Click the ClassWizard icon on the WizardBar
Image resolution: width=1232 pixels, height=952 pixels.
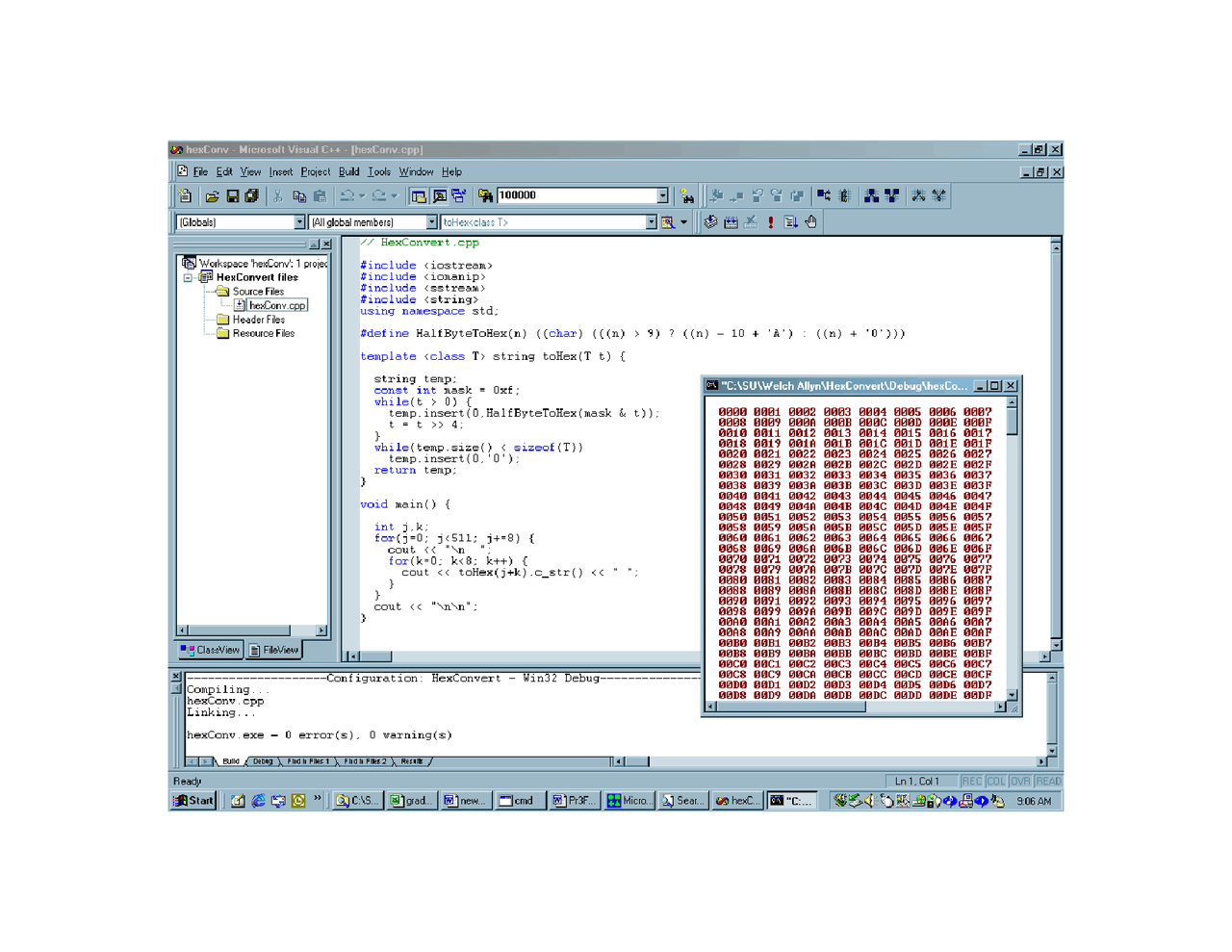coord(666,221)
